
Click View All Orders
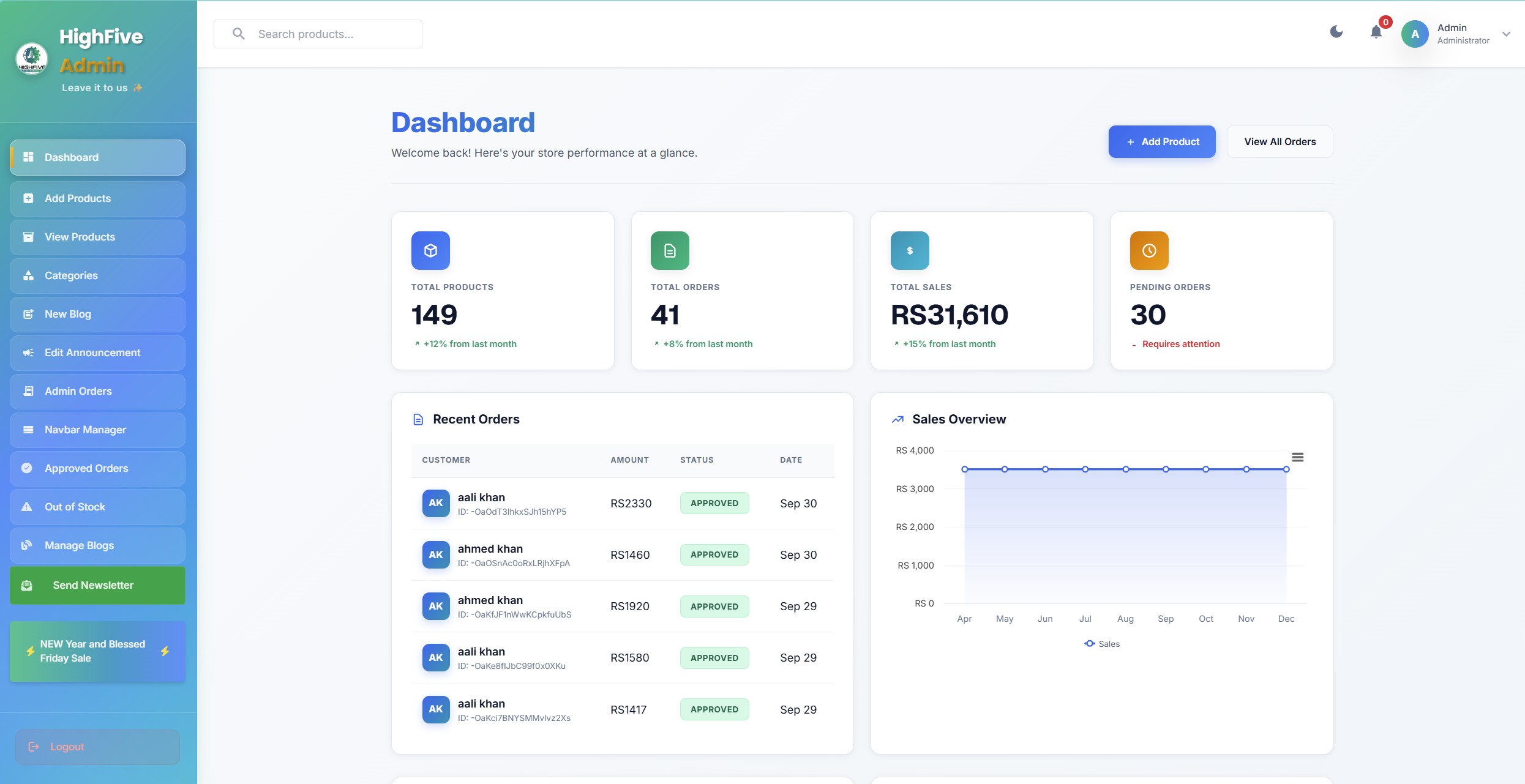coord(1280,141)
